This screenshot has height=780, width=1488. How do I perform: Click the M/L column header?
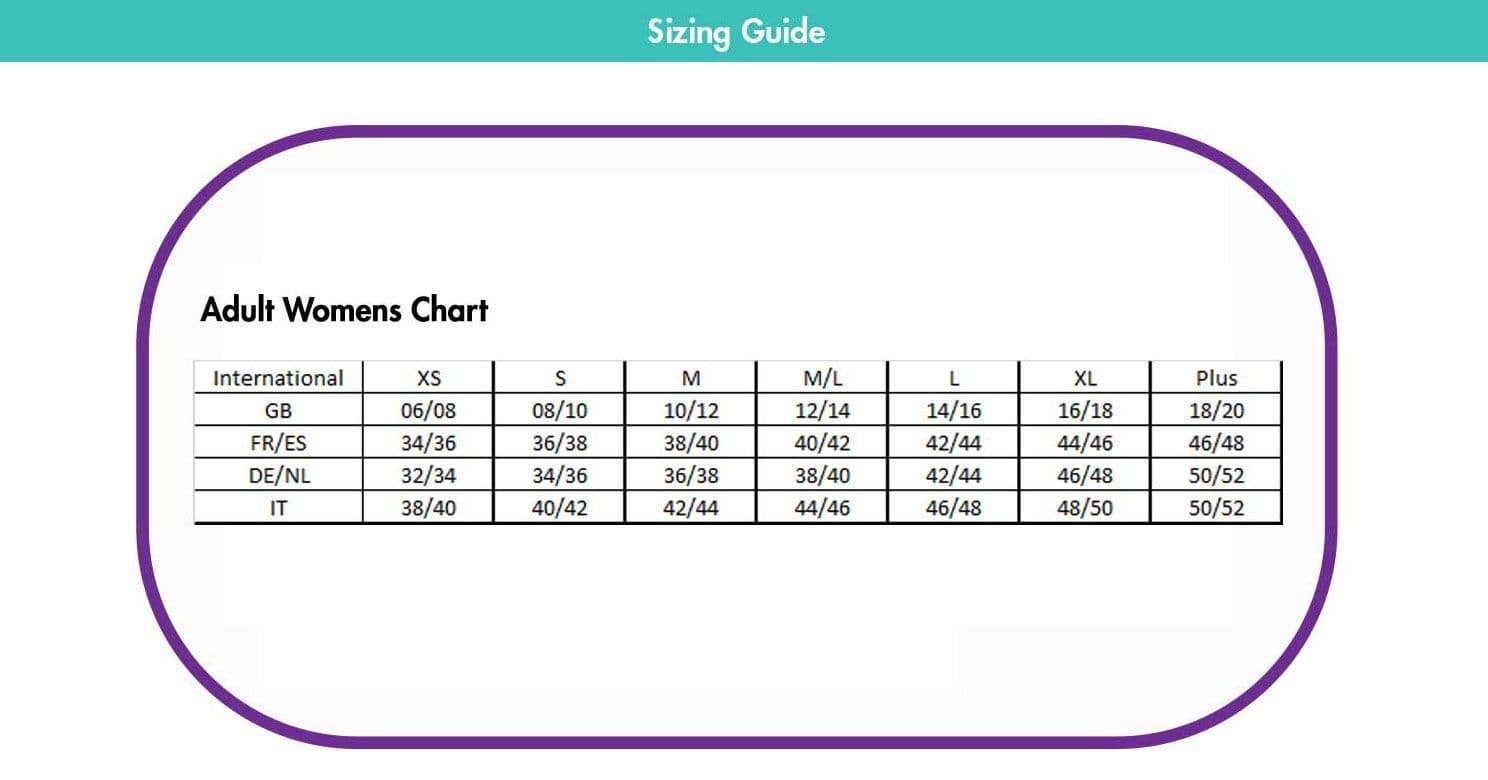tap(822, 378)
